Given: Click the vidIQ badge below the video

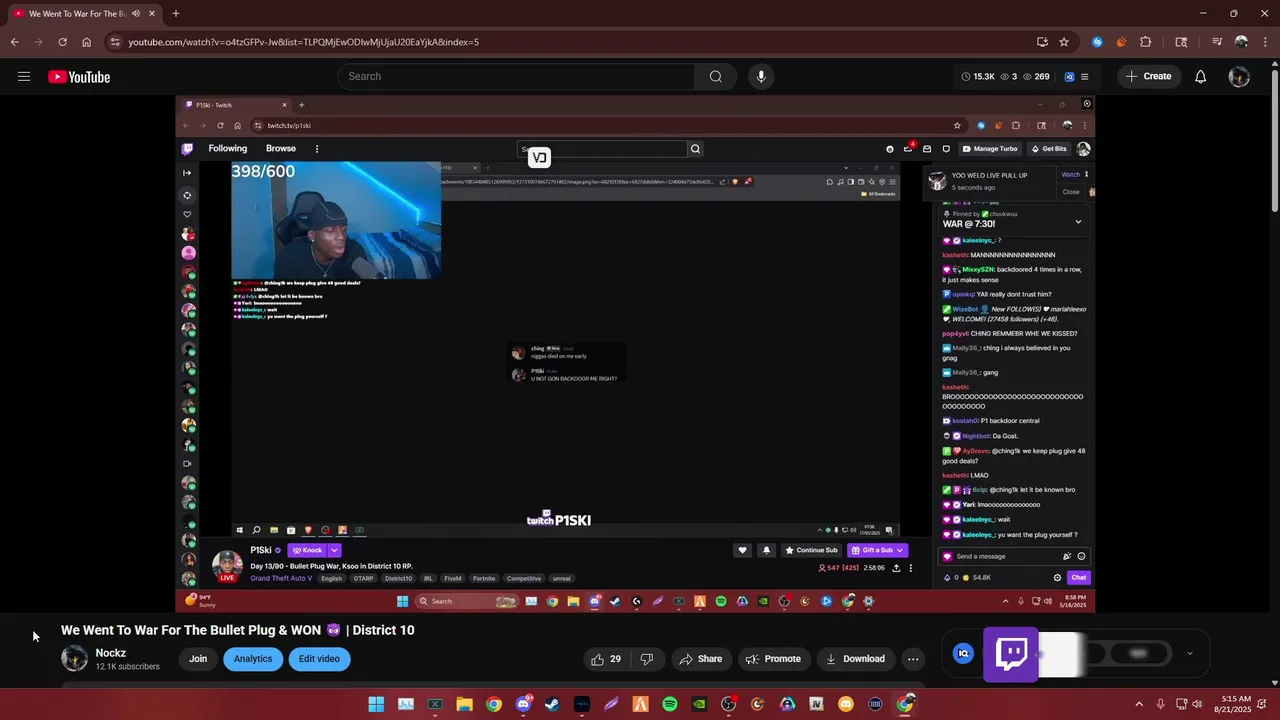Looking at the screenshot, I should click(963, 653).
